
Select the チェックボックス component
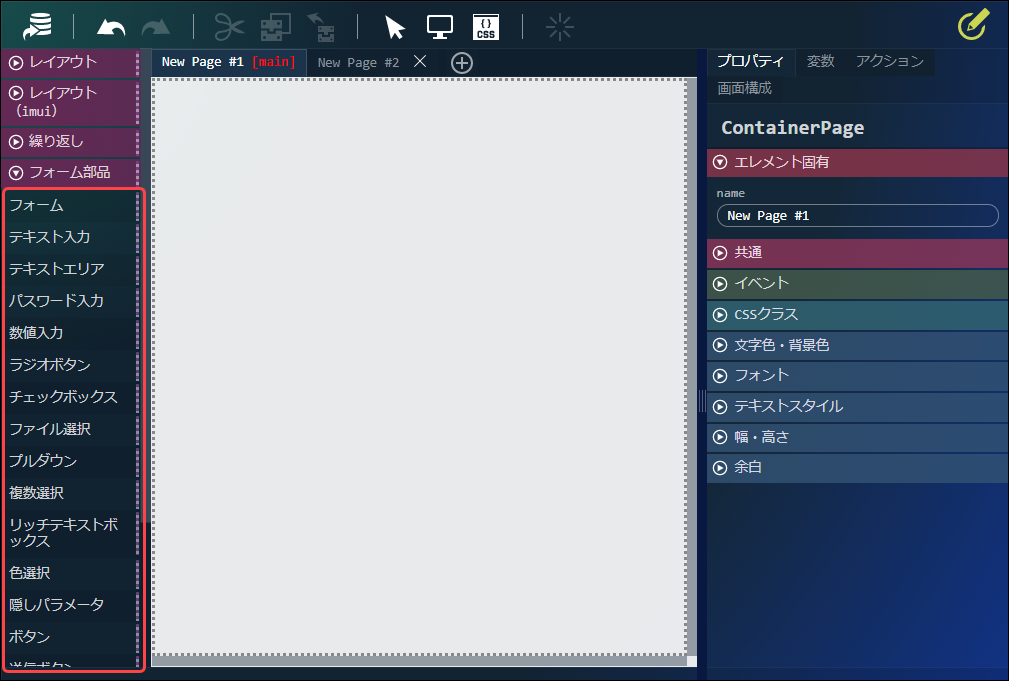71,397
